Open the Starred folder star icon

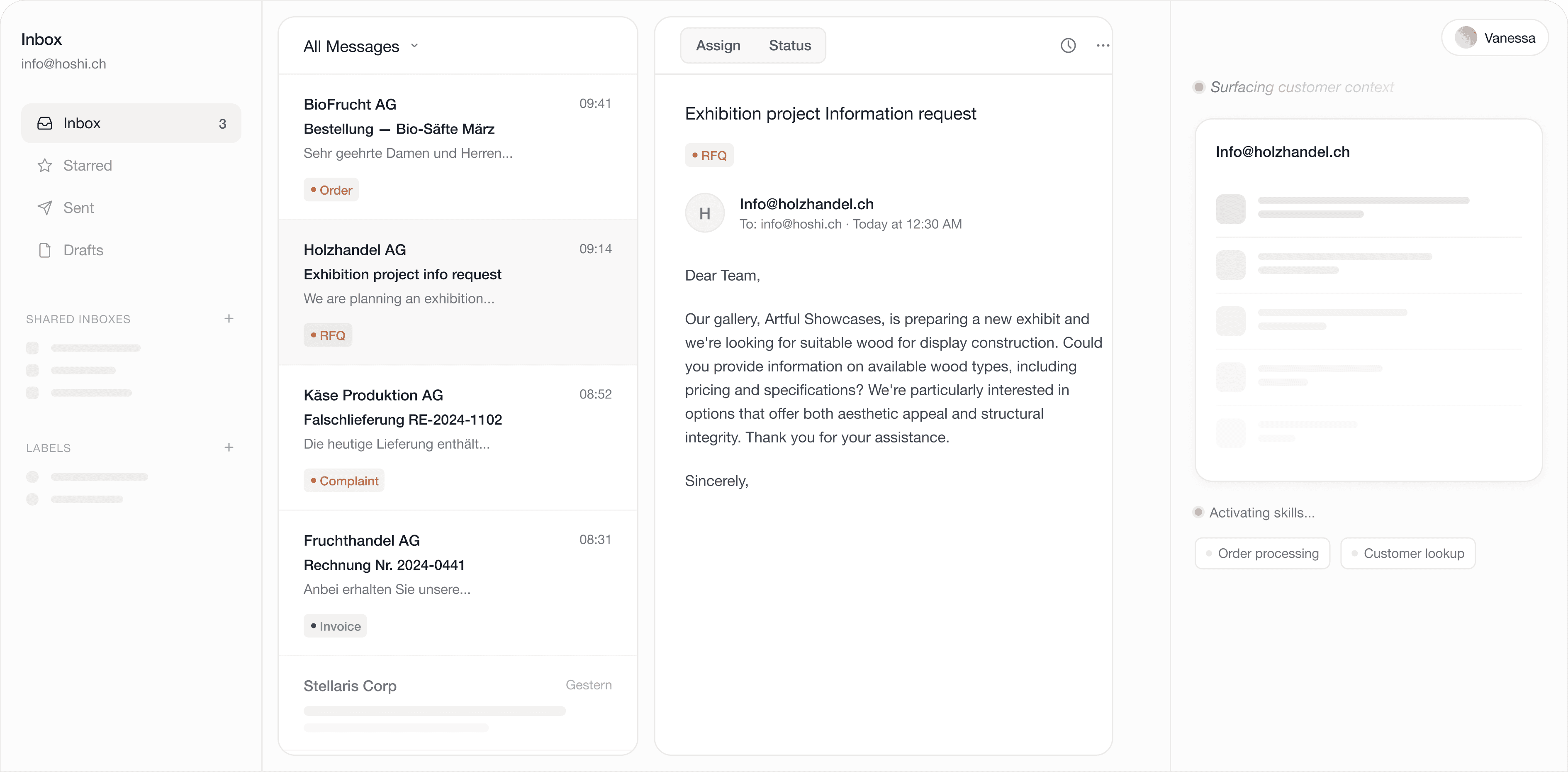tap(45, 166)
